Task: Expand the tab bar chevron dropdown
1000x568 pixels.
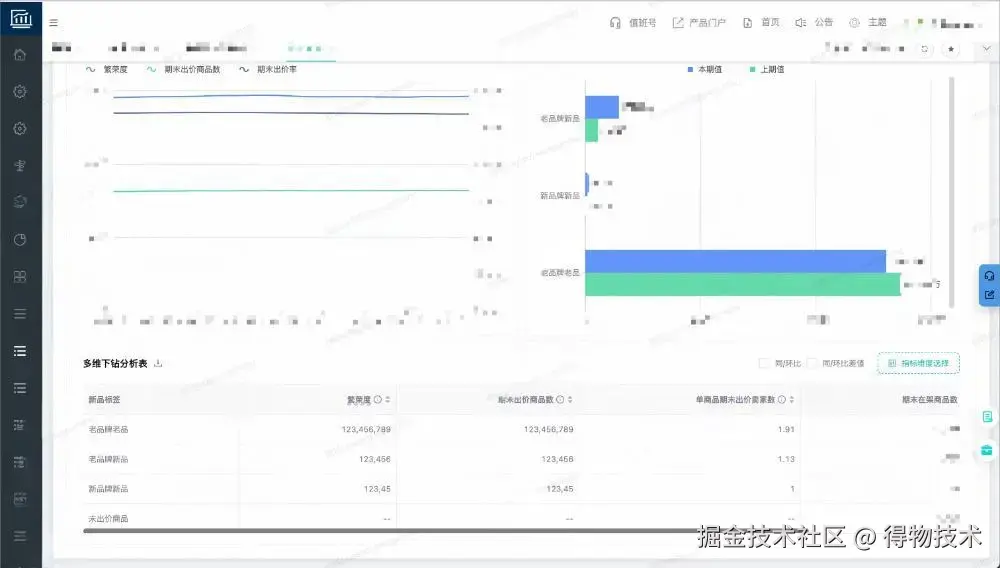Action: (x=987, y=48)
